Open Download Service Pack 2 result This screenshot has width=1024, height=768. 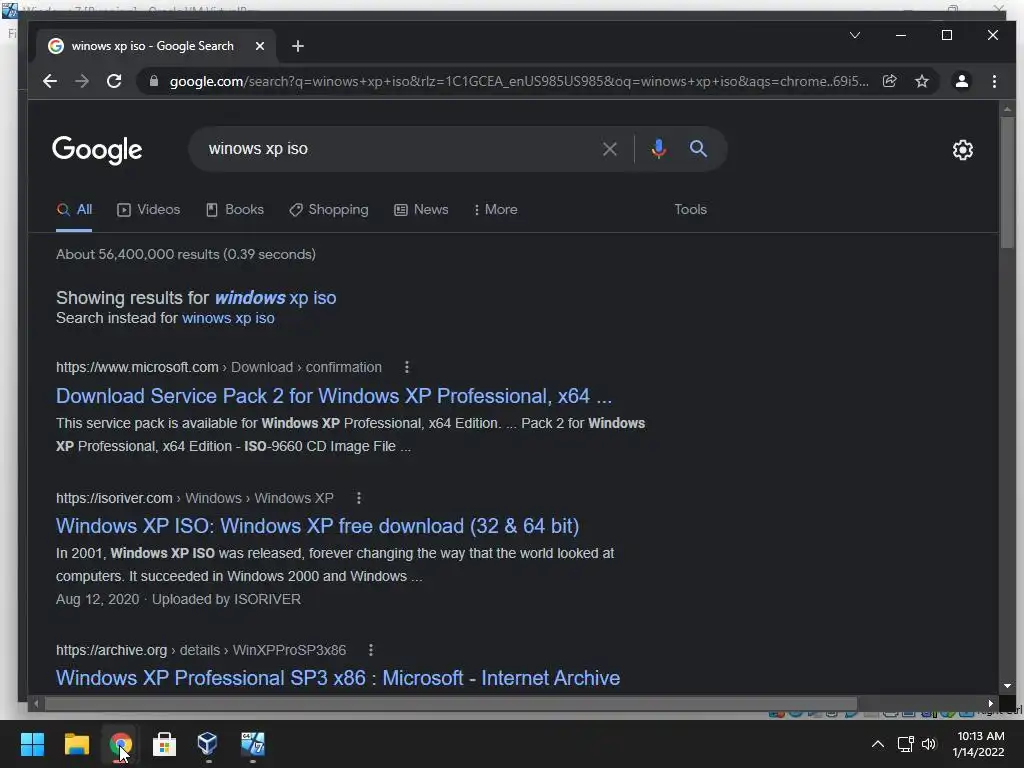coord(334,396)
